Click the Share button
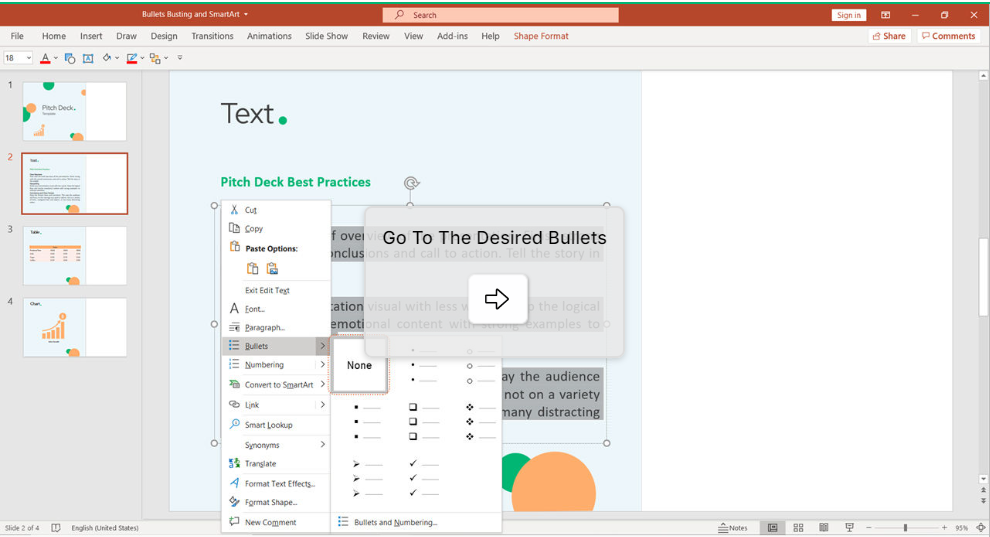990x537 pixels. [x=889, y=36]
